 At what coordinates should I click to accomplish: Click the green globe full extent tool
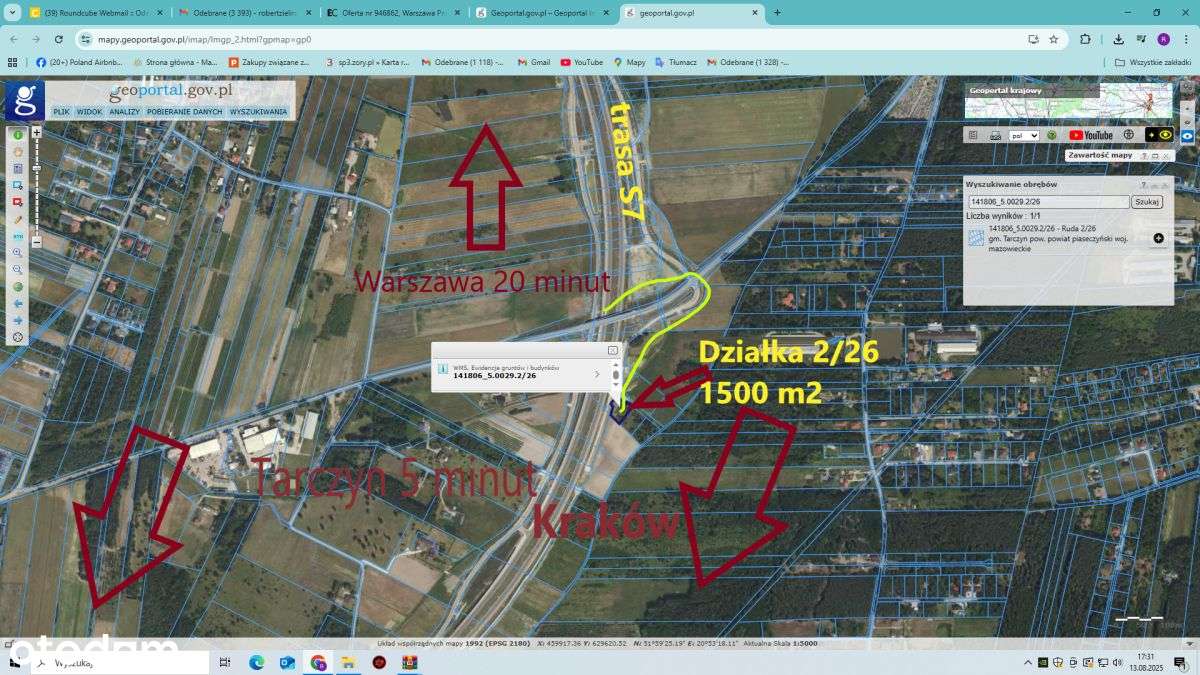tap(18, 287)
